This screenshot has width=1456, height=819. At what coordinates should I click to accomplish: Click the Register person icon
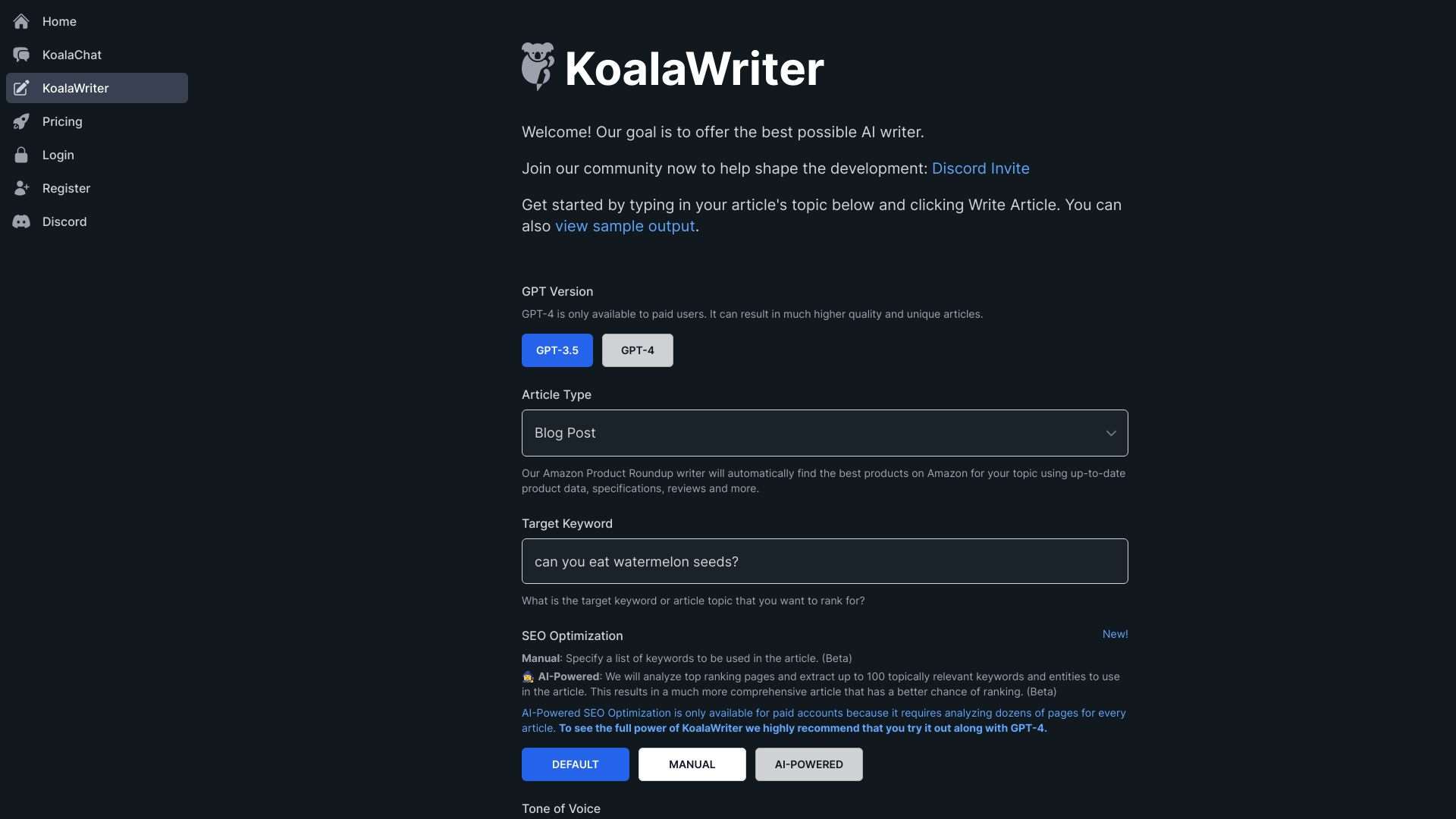pyautogui.click(x=21, y=188)
